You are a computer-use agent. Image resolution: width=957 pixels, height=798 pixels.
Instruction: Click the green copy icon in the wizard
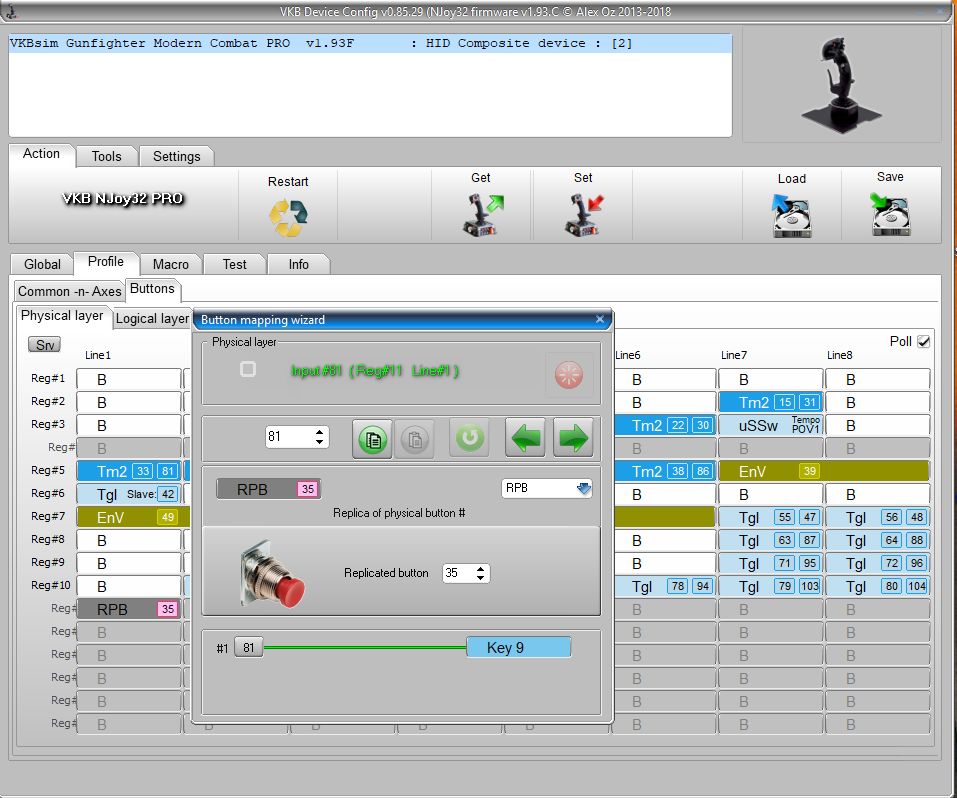pos(372,438)
